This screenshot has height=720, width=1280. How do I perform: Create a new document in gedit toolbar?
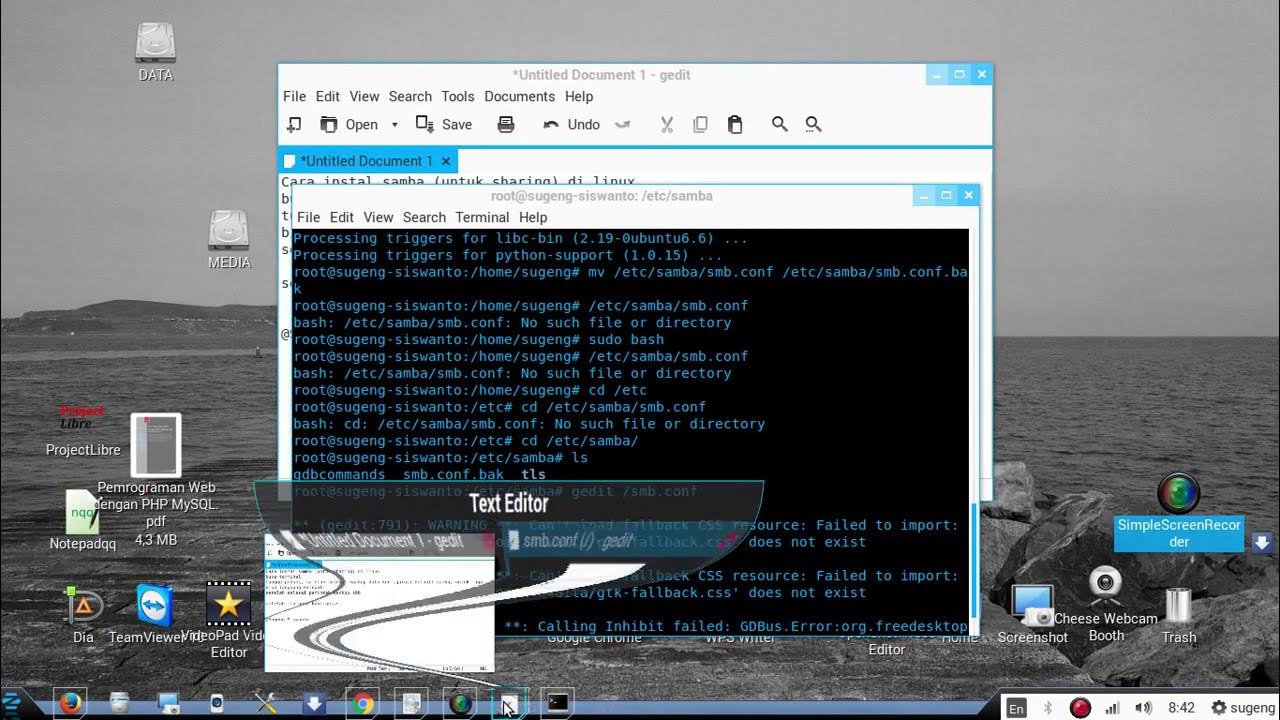tap(294, 124)
